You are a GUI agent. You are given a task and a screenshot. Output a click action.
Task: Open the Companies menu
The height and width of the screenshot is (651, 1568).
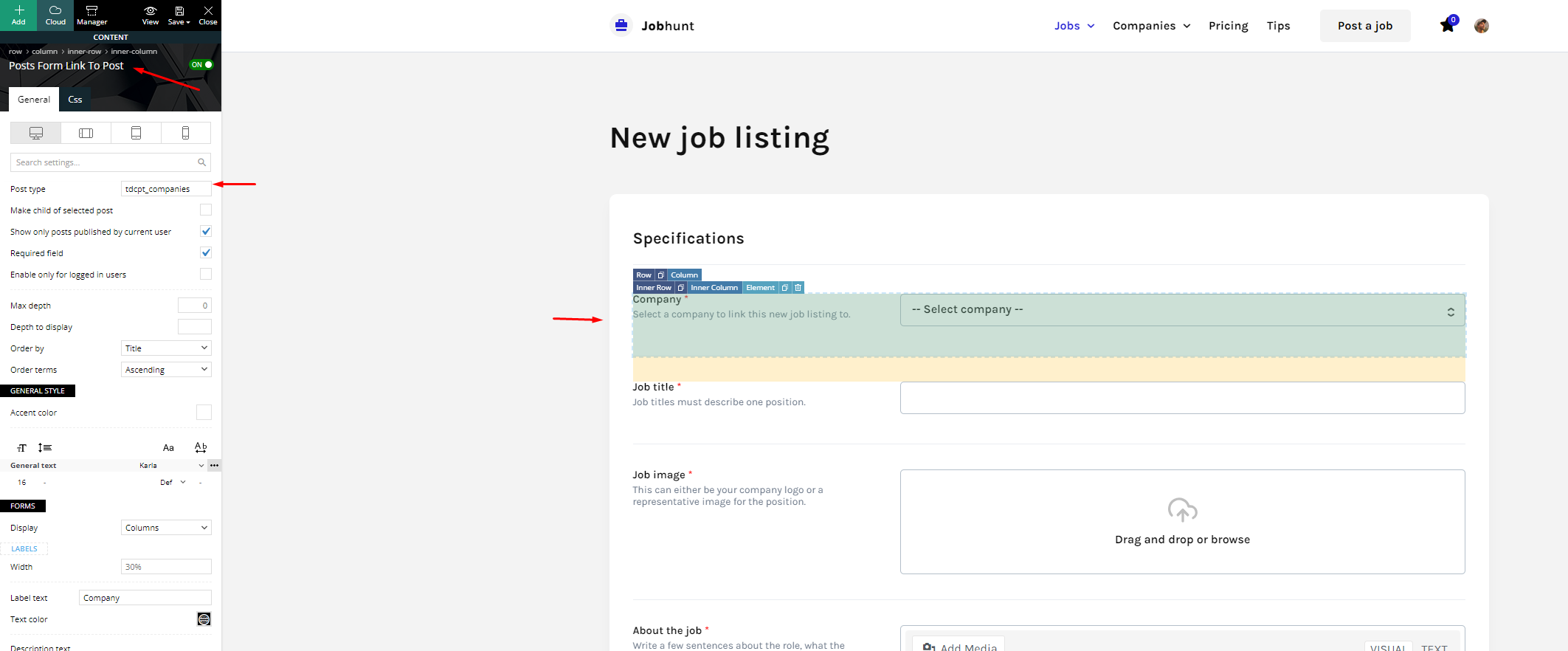tap(1152, 26)
